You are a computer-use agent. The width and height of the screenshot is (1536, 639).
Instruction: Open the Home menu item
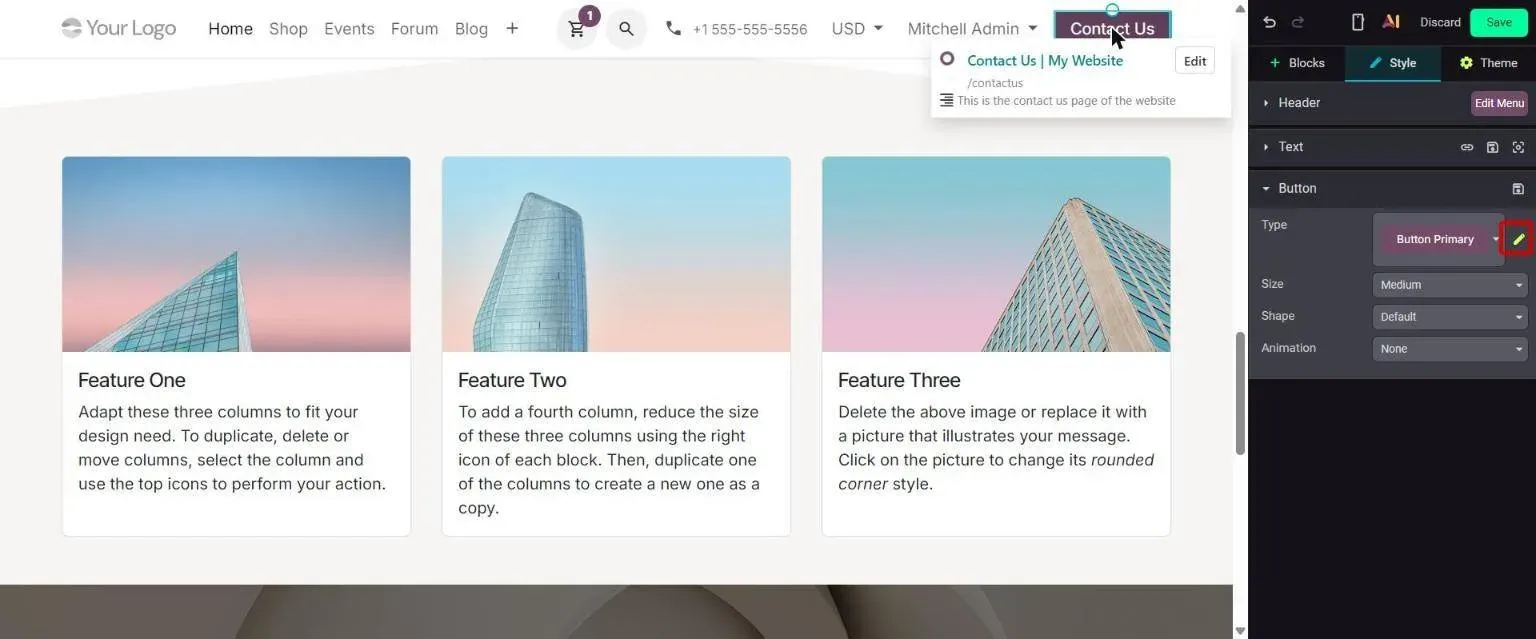[230, 29]
